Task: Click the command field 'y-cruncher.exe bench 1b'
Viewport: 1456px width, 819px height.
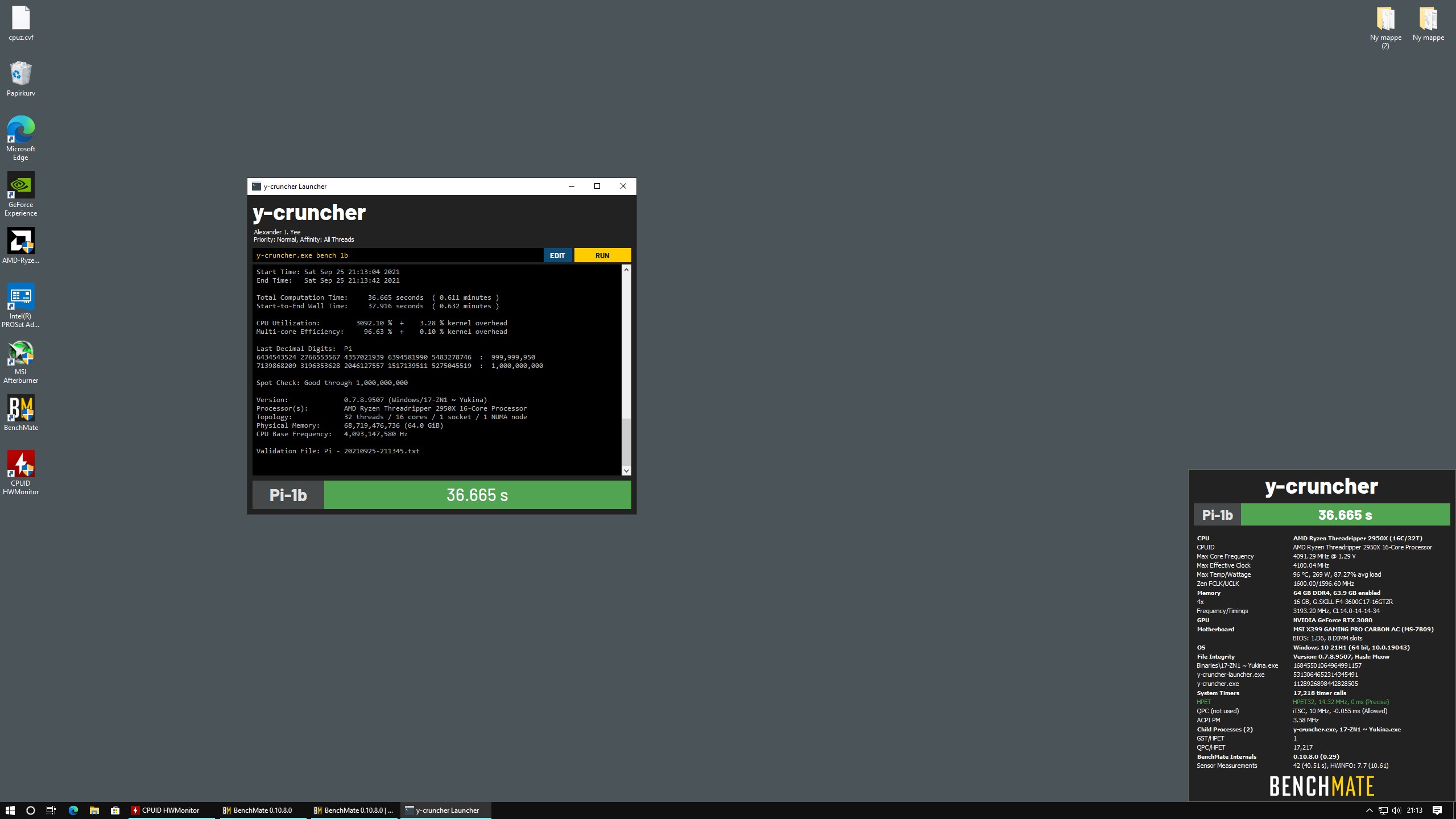Action: tap(398, 255)
